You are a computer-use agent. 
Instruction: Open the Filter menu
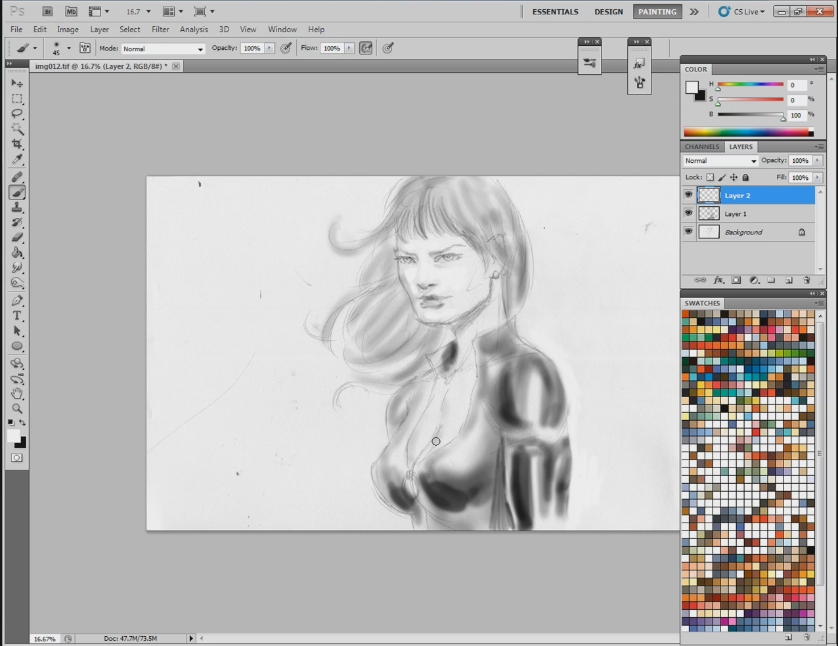[160, 29]
